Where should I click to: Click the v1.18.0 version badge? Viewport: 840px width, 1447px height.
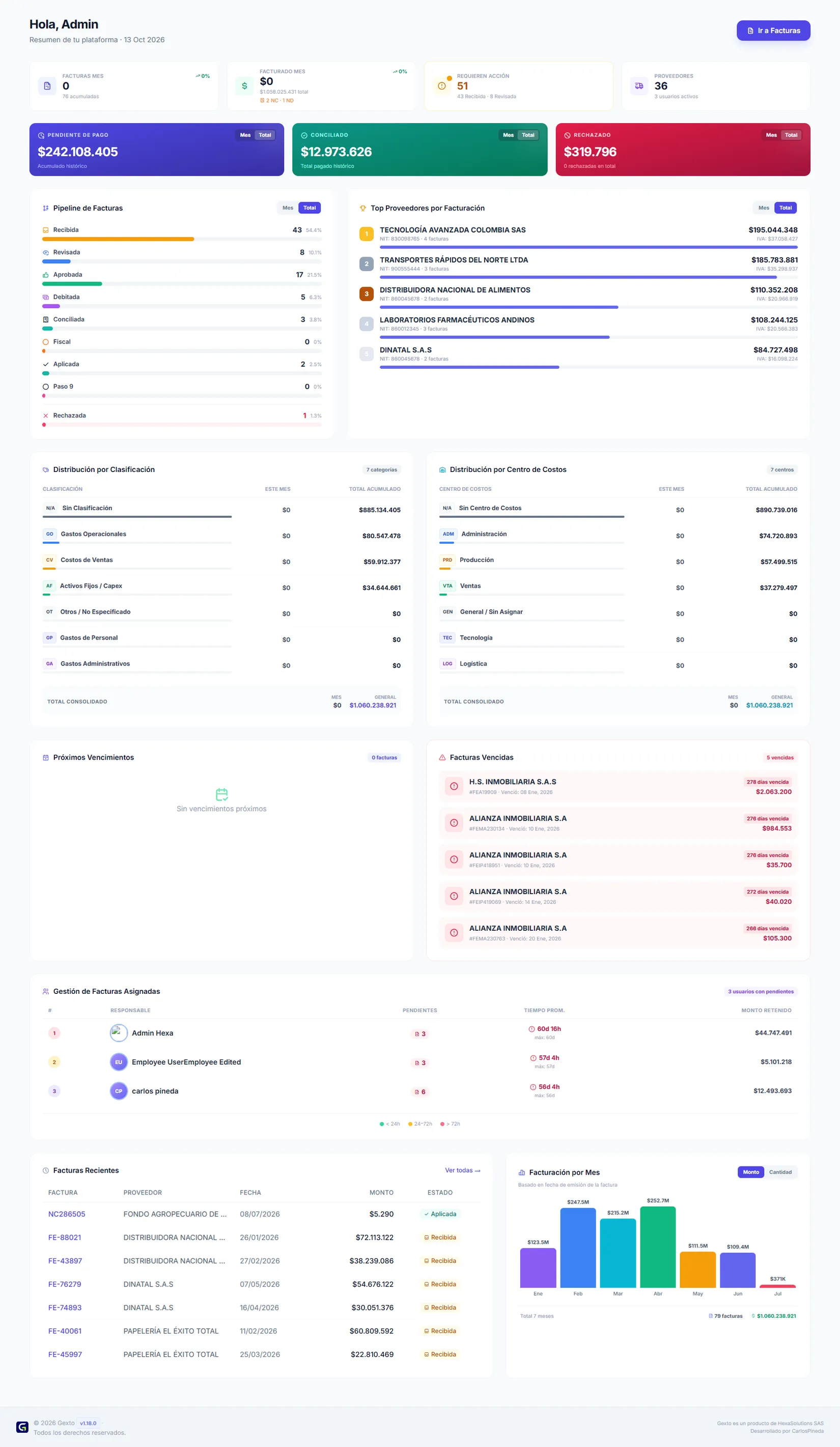(x=88, y=1423)
